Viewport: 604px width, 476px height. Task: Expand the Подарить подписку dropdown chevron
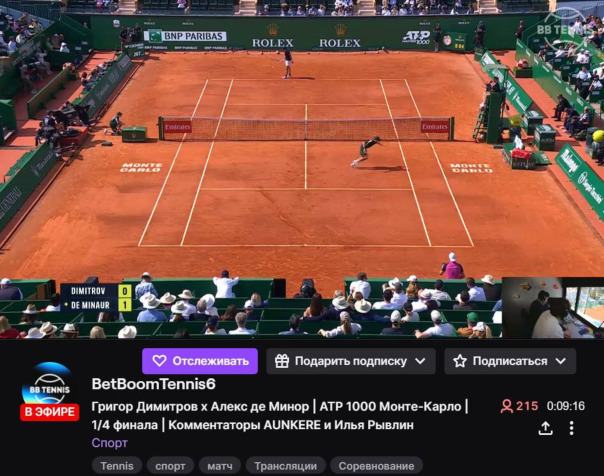coord(420,361)
